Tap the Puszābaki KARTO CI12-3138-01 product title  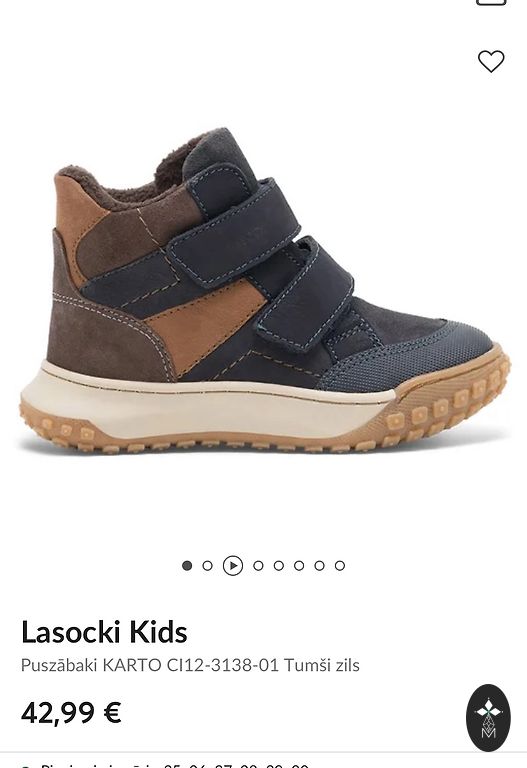[190, 665]
